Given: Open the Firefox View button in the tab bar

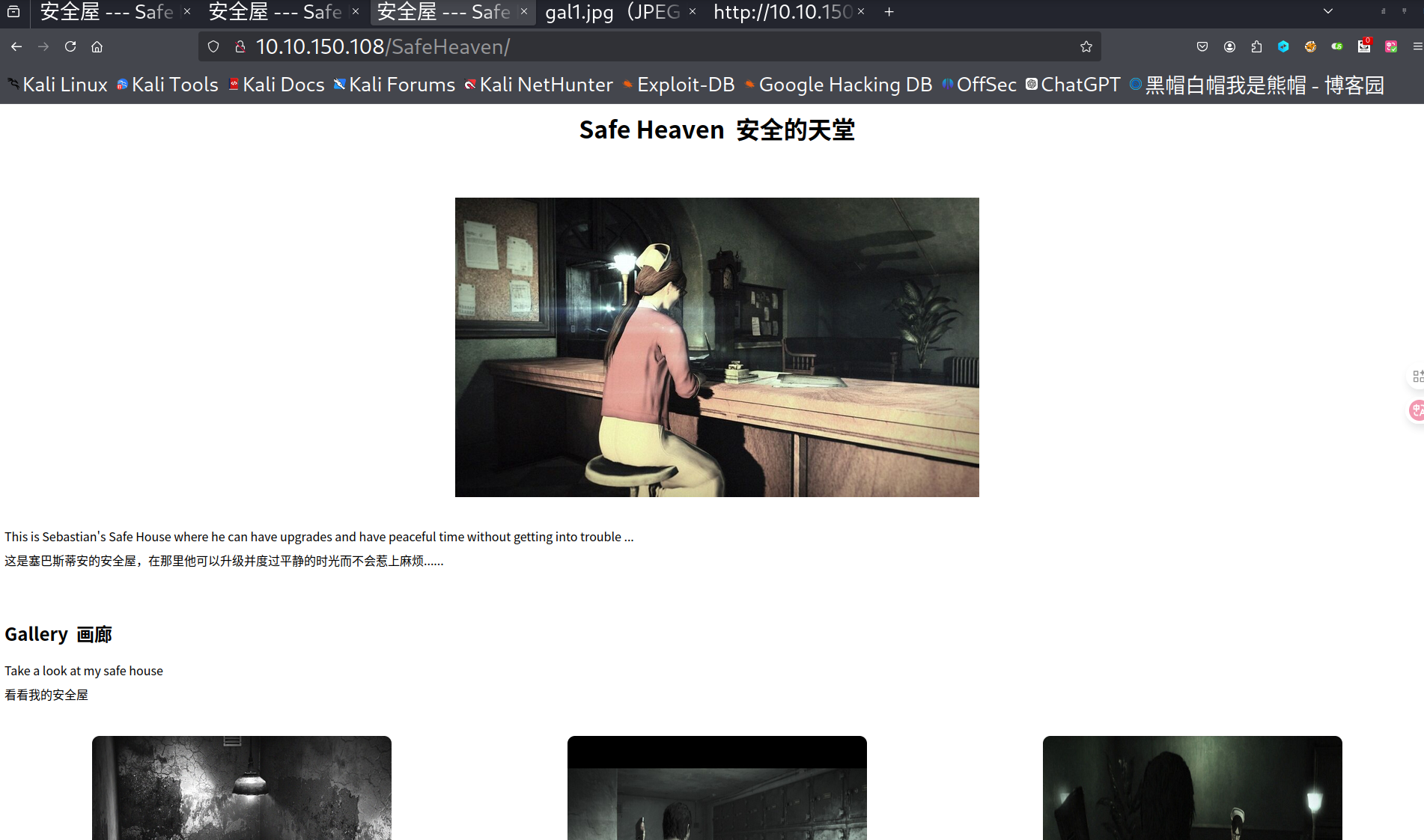Looking at the screenshot, I should 13,11.
